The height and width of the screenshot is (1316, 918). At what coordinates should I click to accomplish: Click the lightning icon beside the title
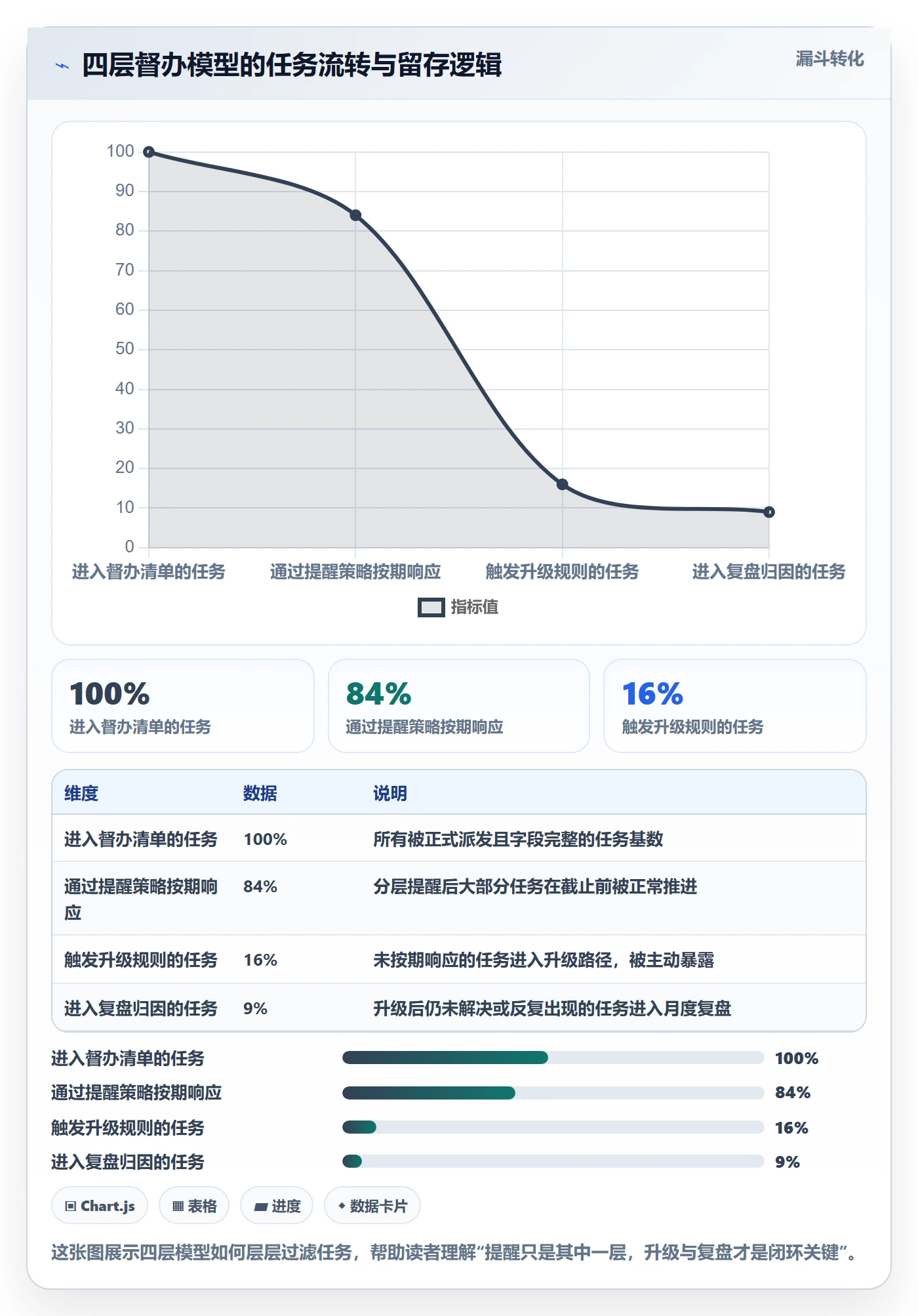click(62, 66)
